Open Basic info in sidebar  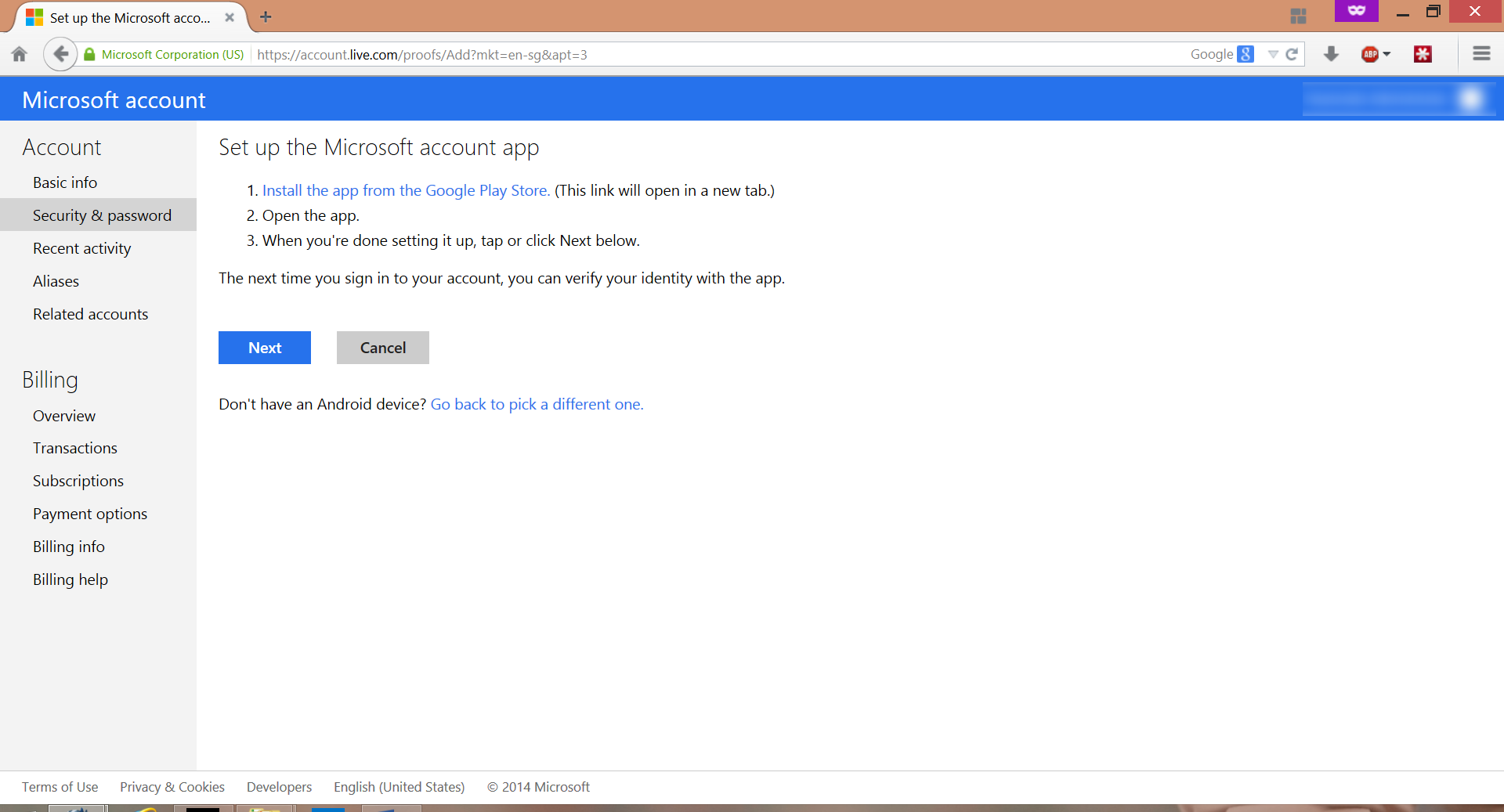(x=65, y=182)
